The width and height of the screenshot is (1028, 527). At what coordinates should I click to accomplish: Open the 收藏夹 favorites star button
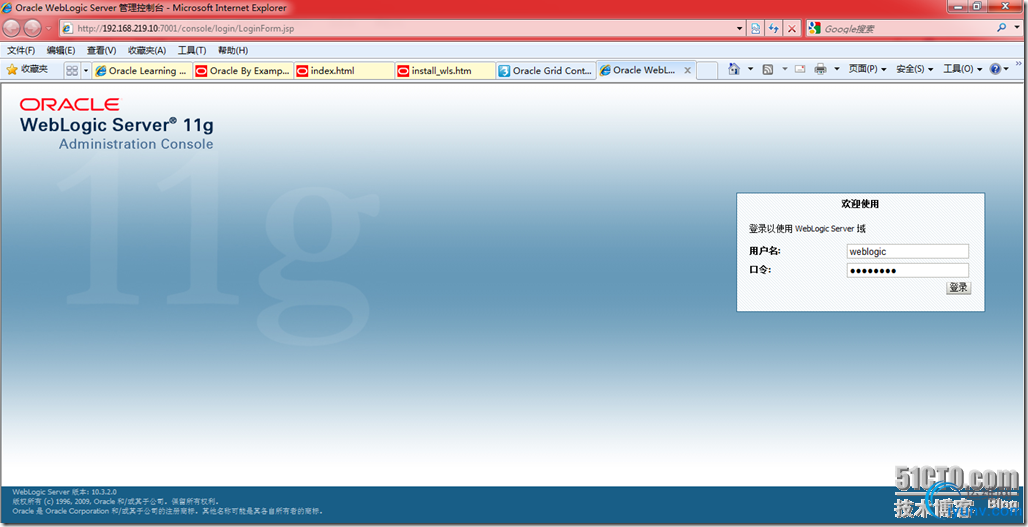[x=28, y=69]
